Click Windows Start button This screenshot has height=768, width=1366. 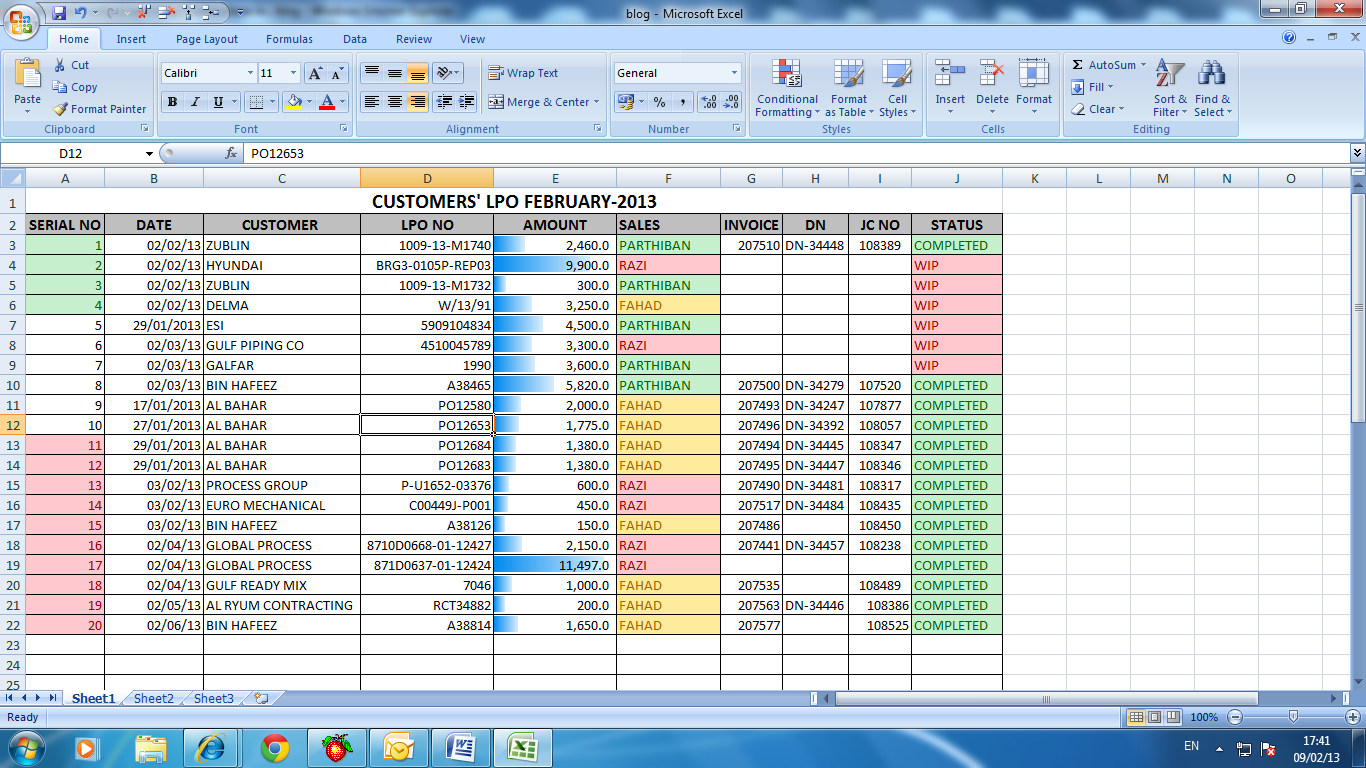point(24,747)
